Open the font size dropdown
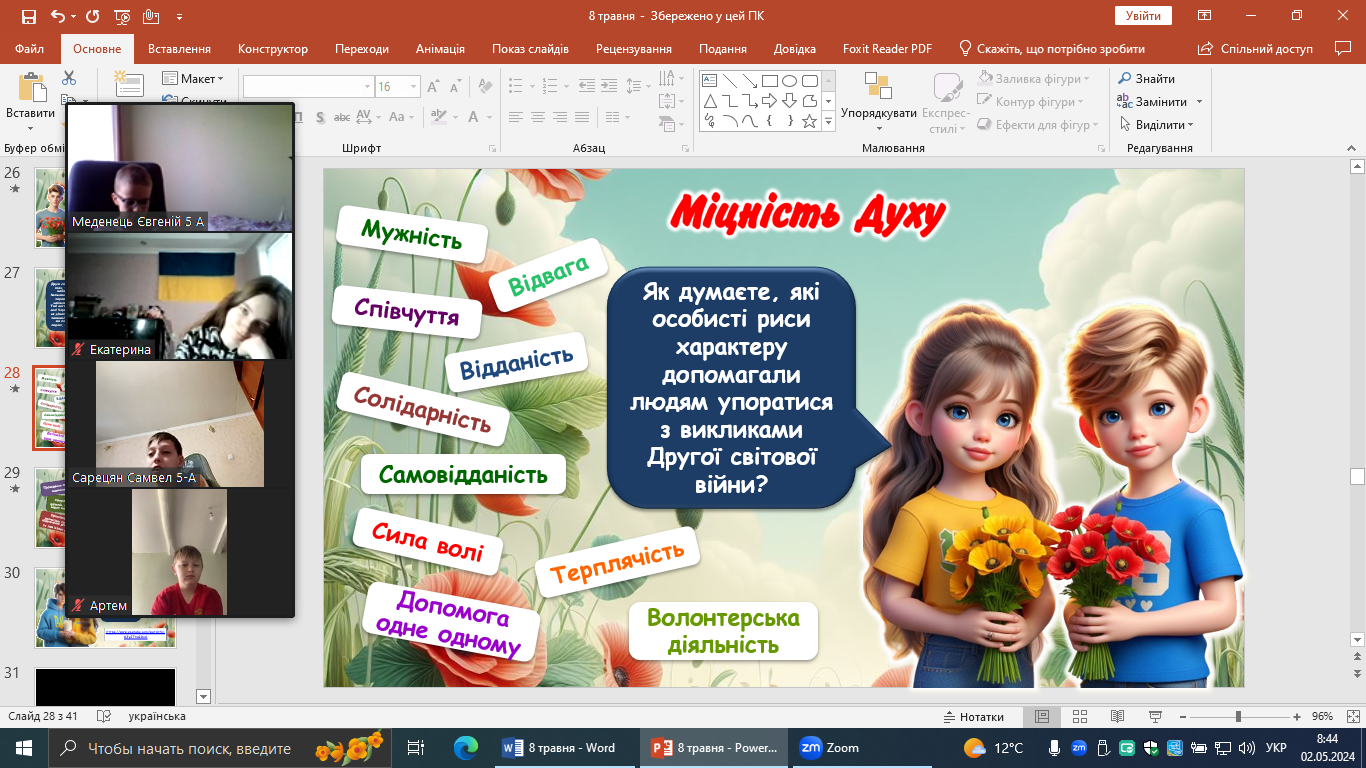The width and height of the screenshot is (1366, 768). tap(414, 87)
